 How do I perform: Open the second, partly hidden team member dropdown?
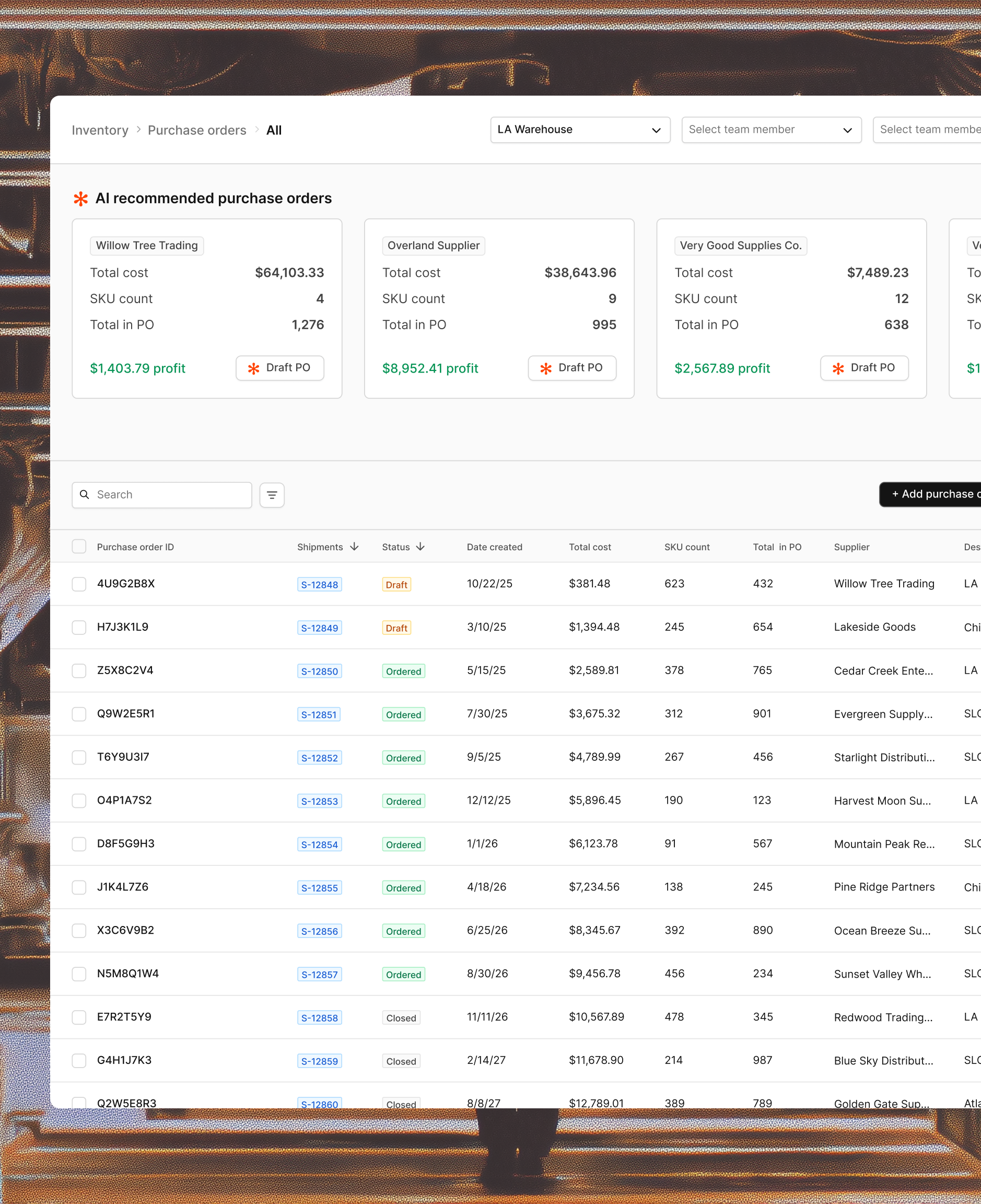(x=927, y=130)
